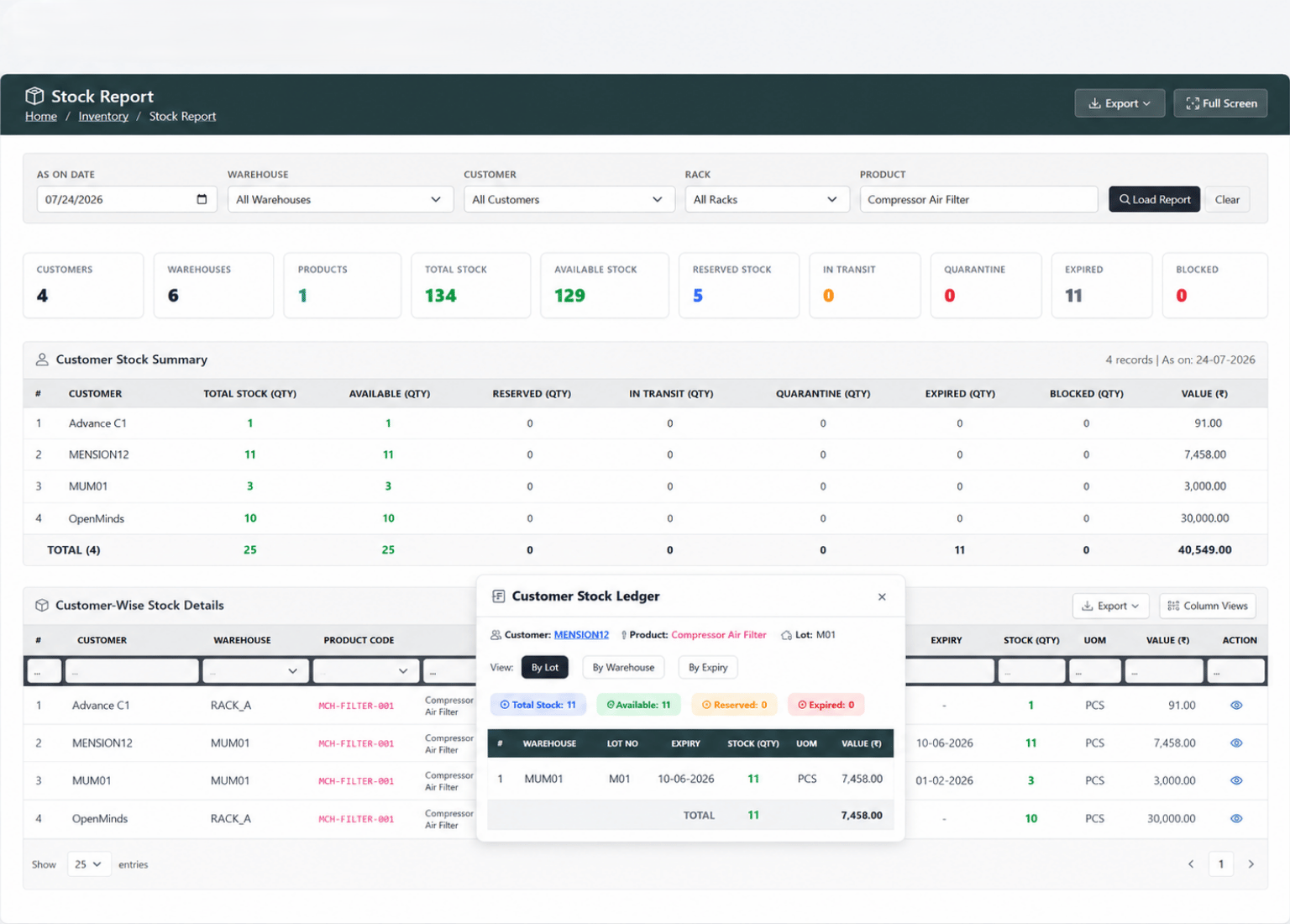Click the EXPIRY column header in details table
The height and width of the screenshot is (924, 1290).
pos(946,640)
